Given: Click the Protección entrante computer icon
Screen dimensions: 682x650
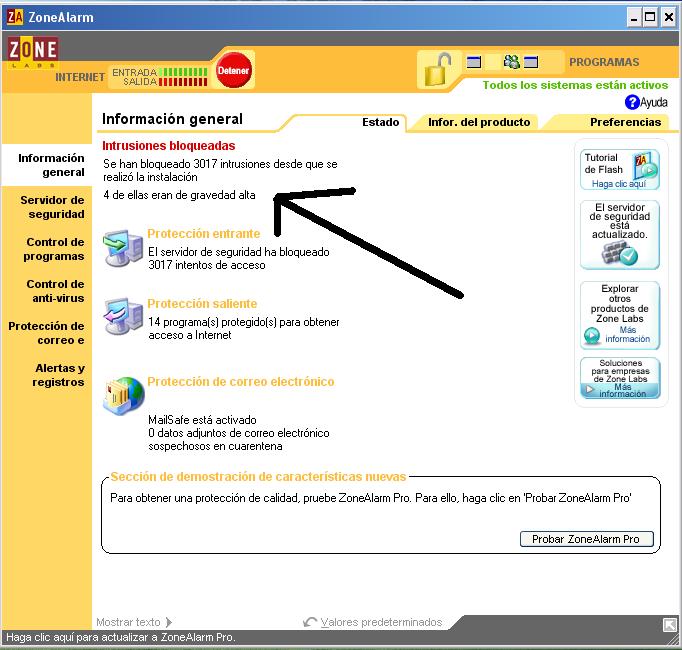Looking at the screenshot, I should click(123, 248).
